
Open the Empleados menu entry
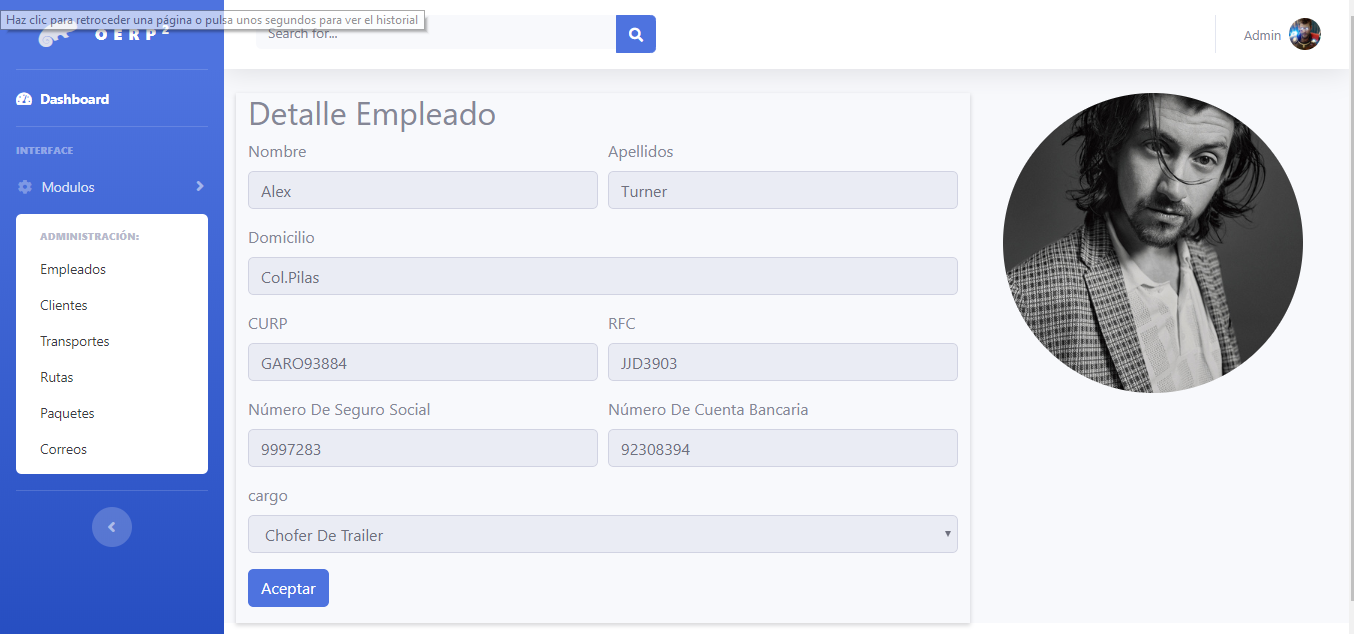[x=72, y=268]
